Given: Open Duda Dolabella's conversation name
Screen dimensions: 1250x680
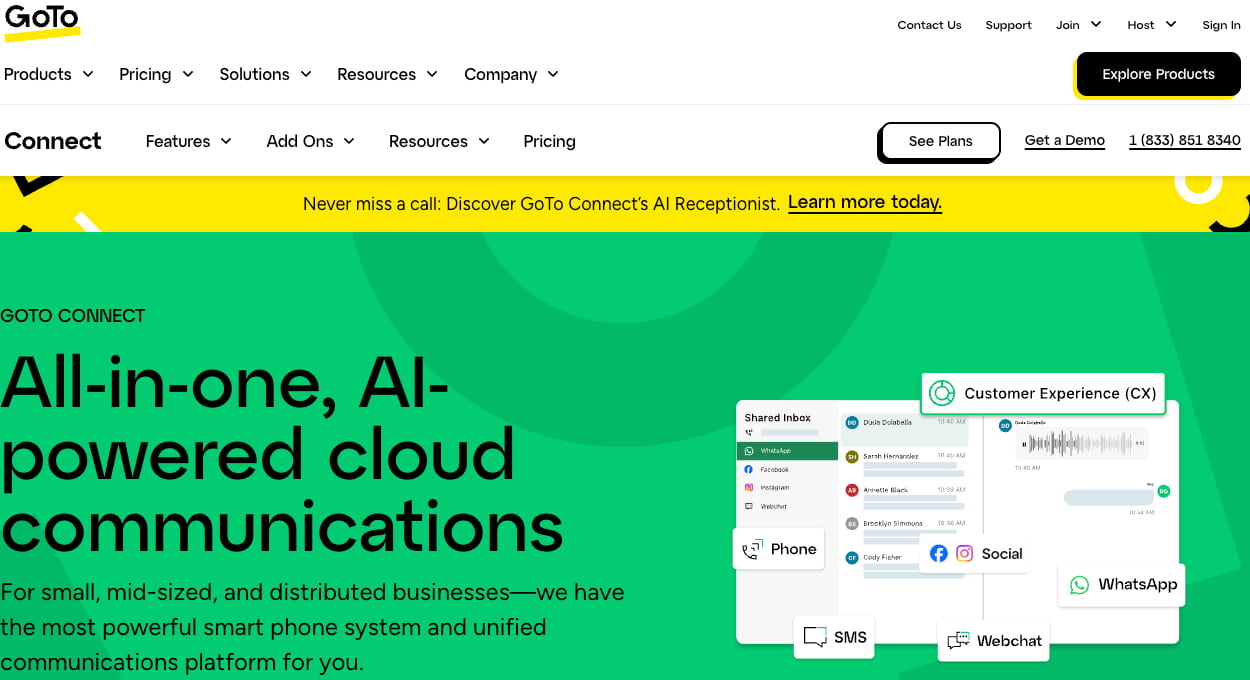Looking at the screenshot, I should coord(887,422).
